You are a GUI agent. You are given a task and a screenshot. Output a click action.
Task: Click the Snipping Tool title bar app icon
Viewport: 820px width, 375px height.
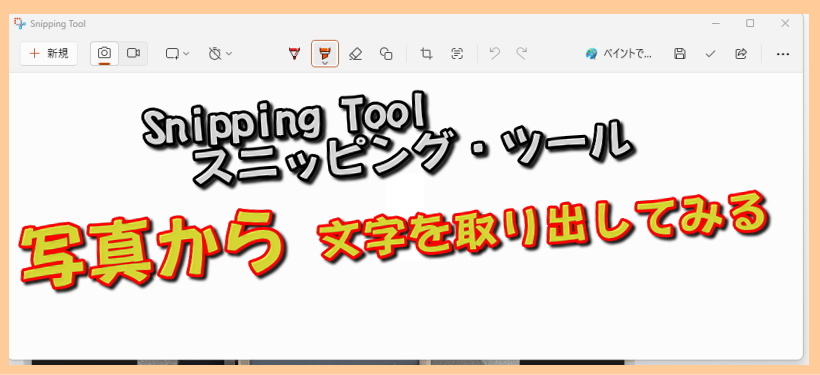(x=19, y=24)
